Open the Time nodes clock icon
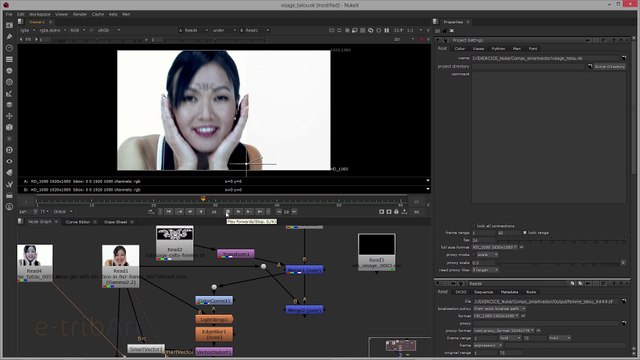This screenshot has height=360, width=640. tap(9, 48)
